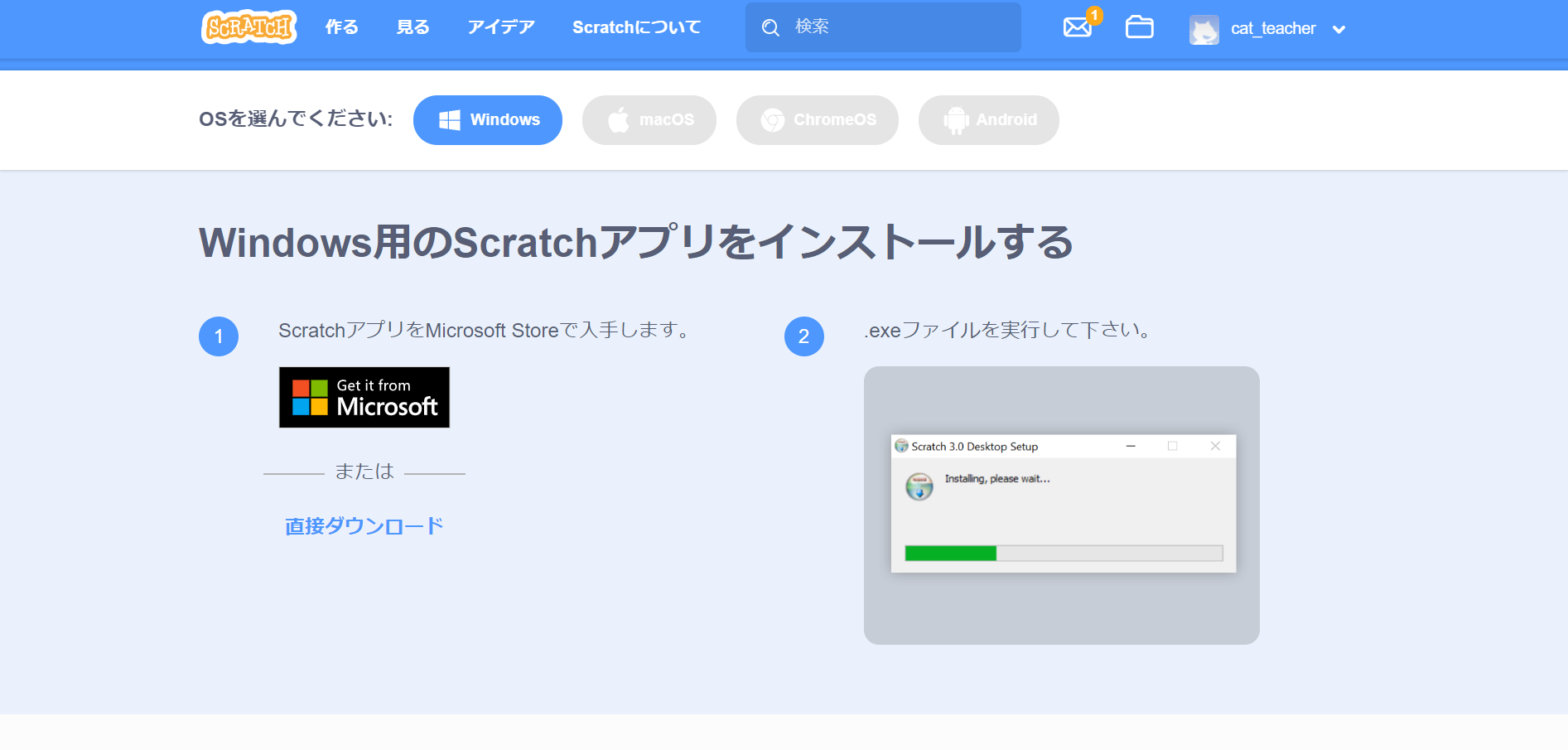Open the My Stuff folder icon
1568x750 pixels.
1139,27
